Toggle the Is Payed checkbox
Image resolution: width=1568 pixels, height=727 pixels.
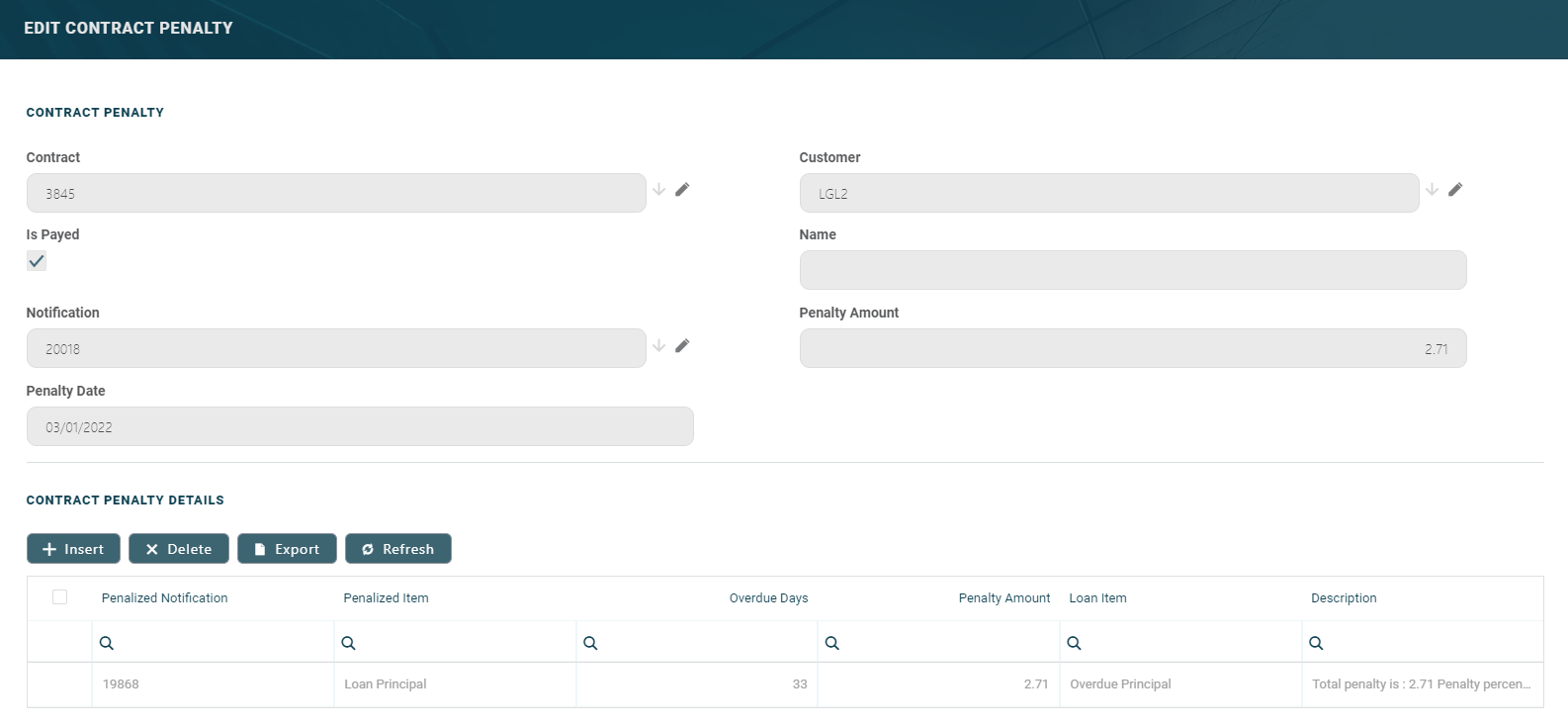(37, 261)
